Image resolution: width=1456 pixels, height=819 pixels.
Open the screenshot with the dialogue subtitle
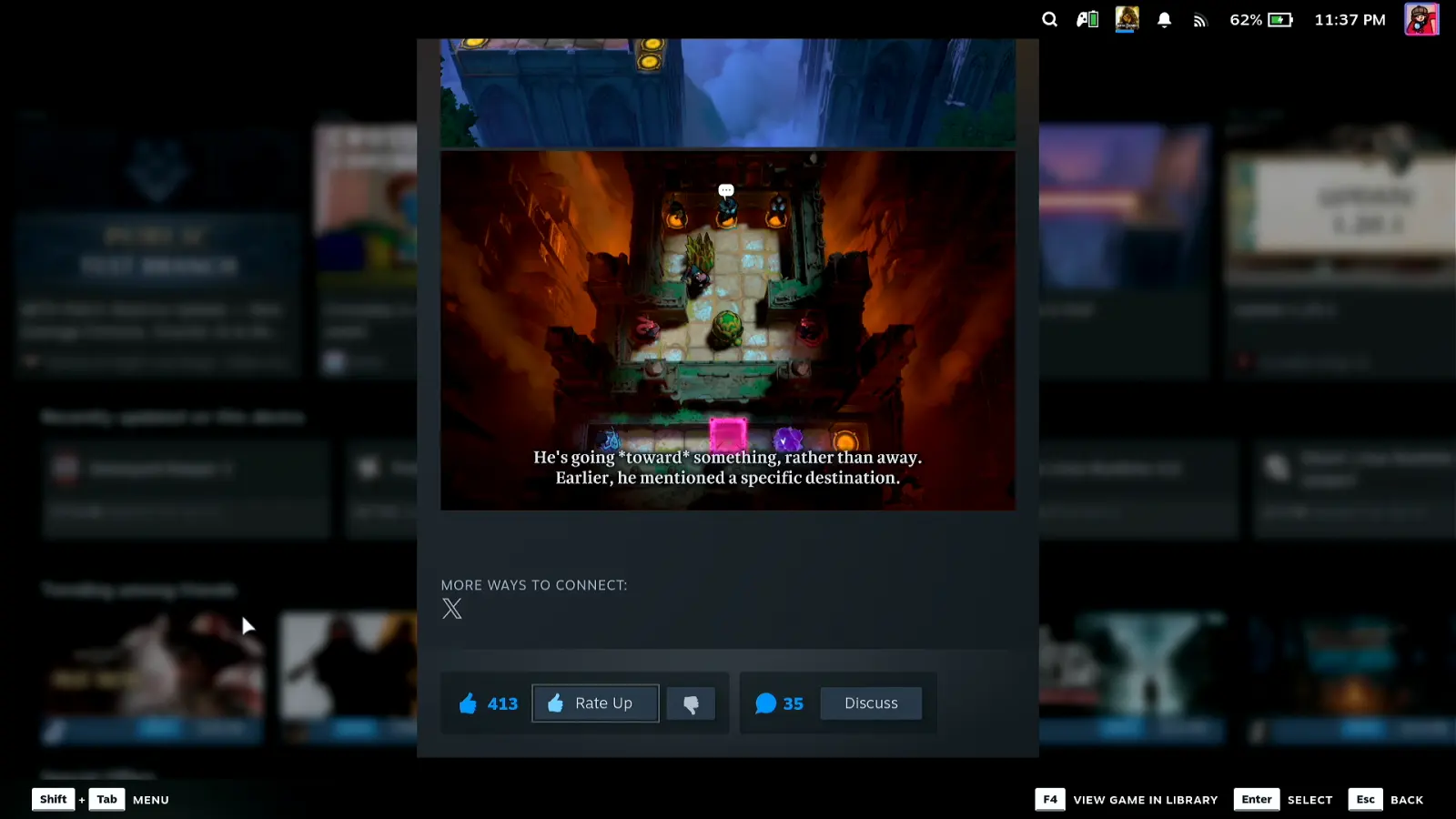(x=728, y=330)
